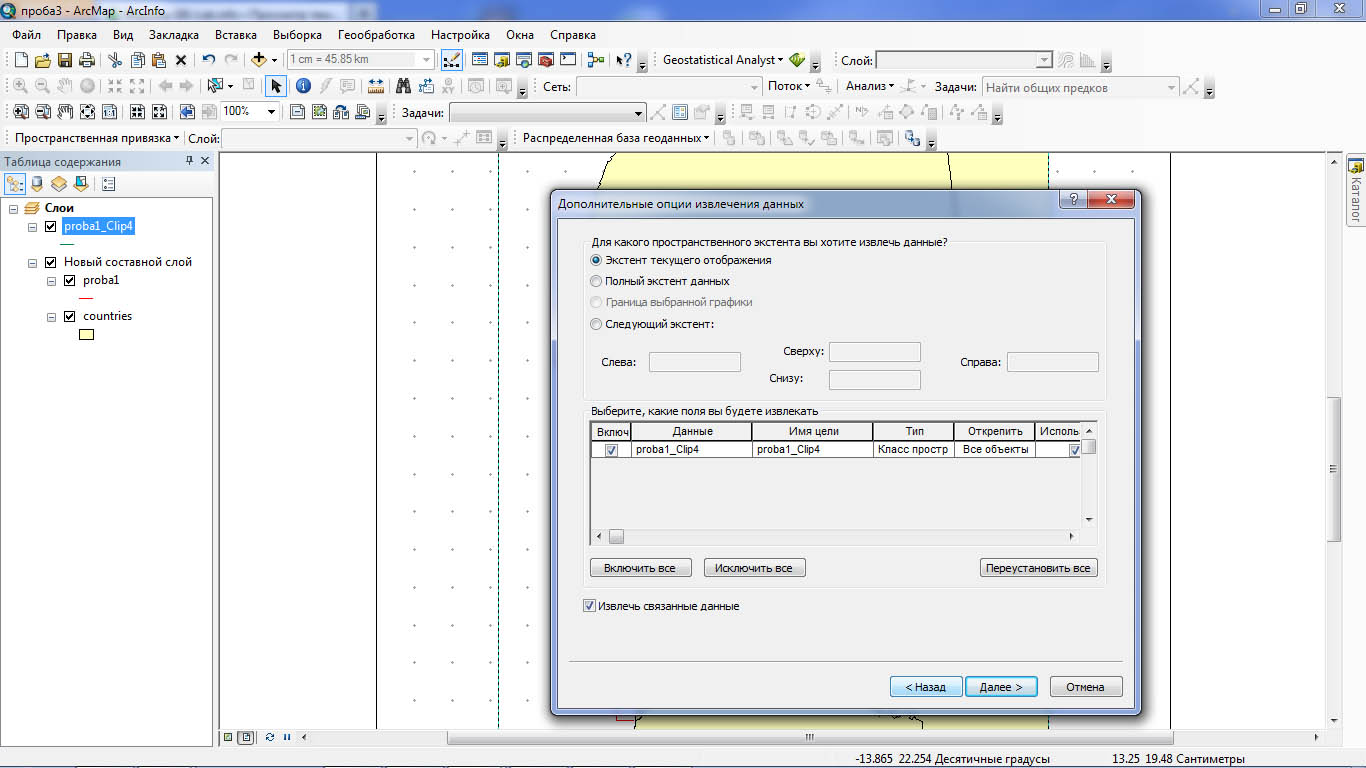Switch to List By Source view
Viewport: 1366px width, 768px height.
[x=37, y=184]
